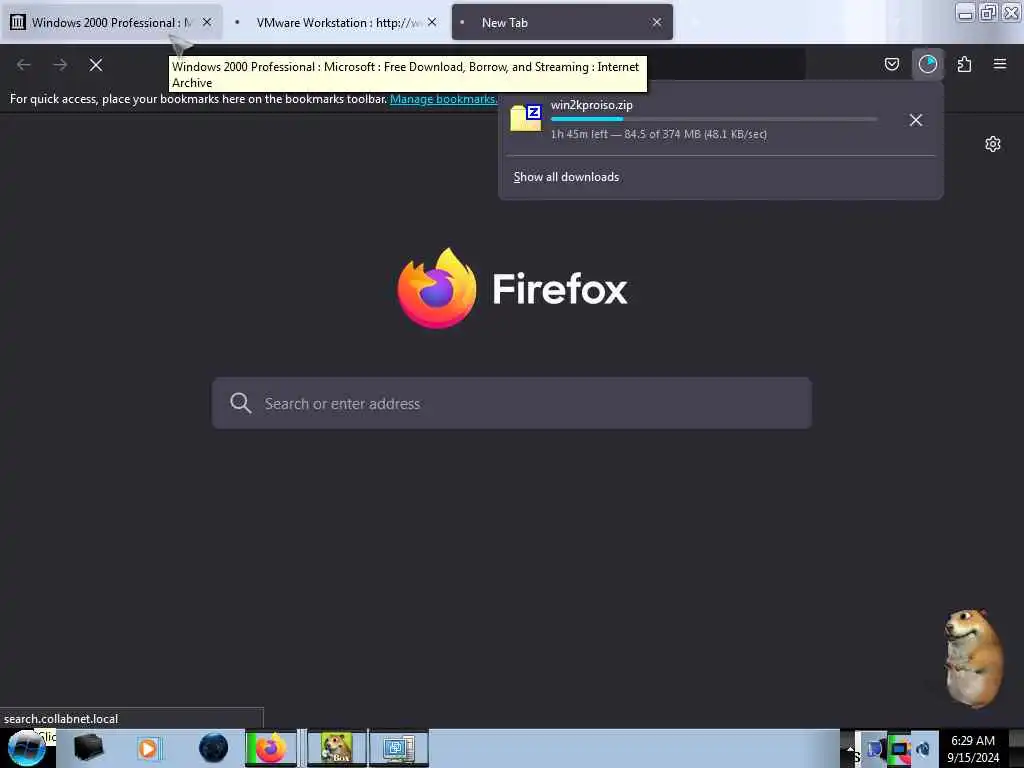Viewport: 1024px width, 768px height.
Task: Open the hamster Box taskbar app
Action: pos(337,748)
